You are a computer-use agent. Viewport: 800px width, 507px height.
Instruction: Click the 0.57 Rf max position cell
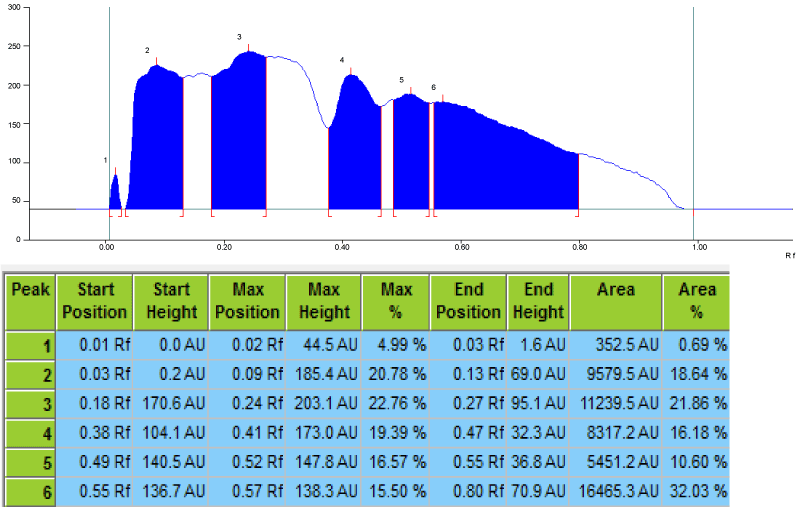click(247, 492)
